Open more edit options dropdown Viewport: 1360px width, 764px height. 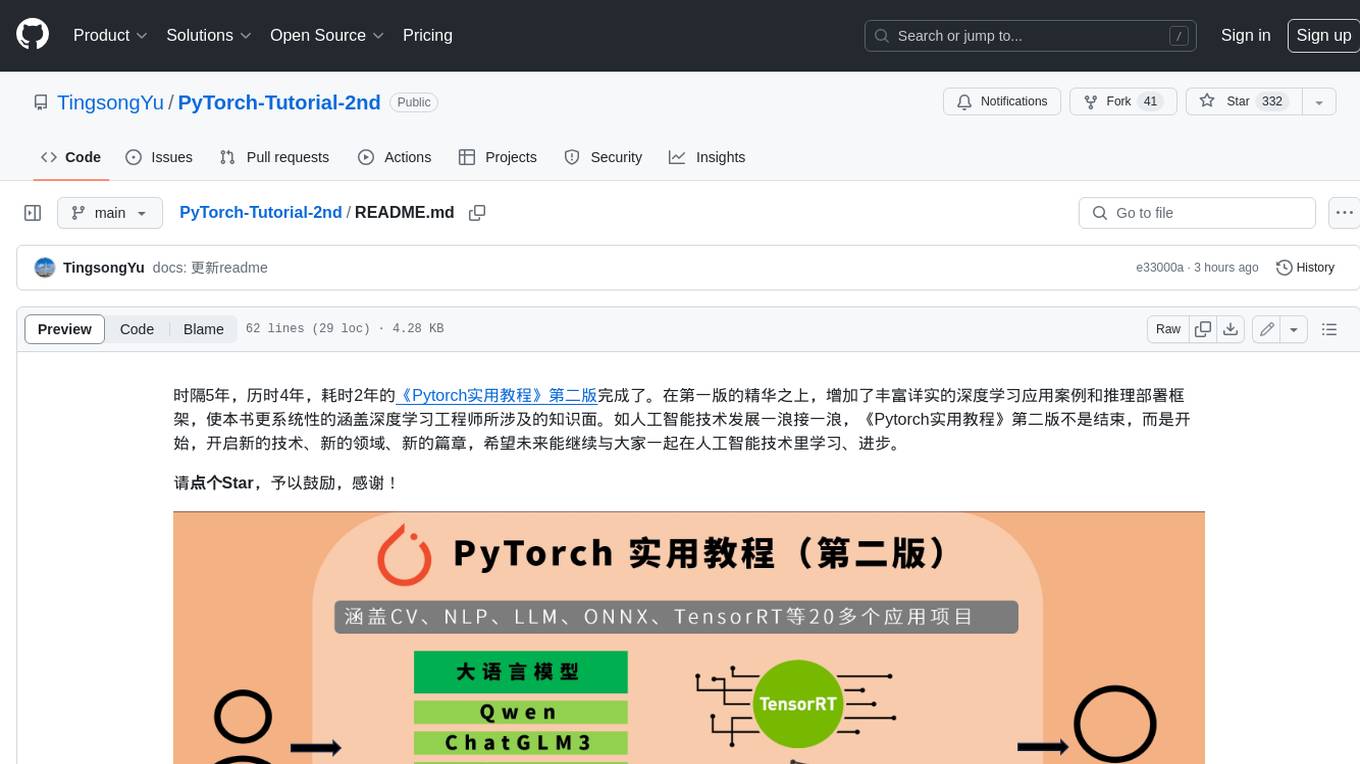(x=1295, y=329)
